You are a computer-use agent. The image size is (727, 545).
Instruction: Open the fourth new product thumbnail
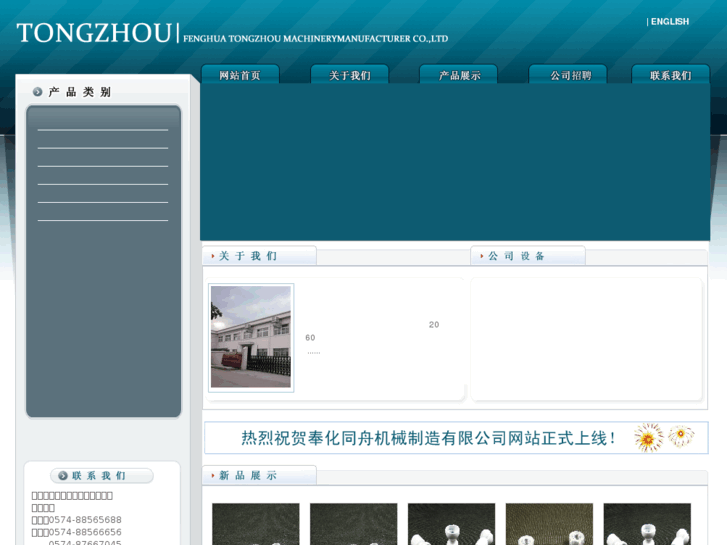(549, 524)
